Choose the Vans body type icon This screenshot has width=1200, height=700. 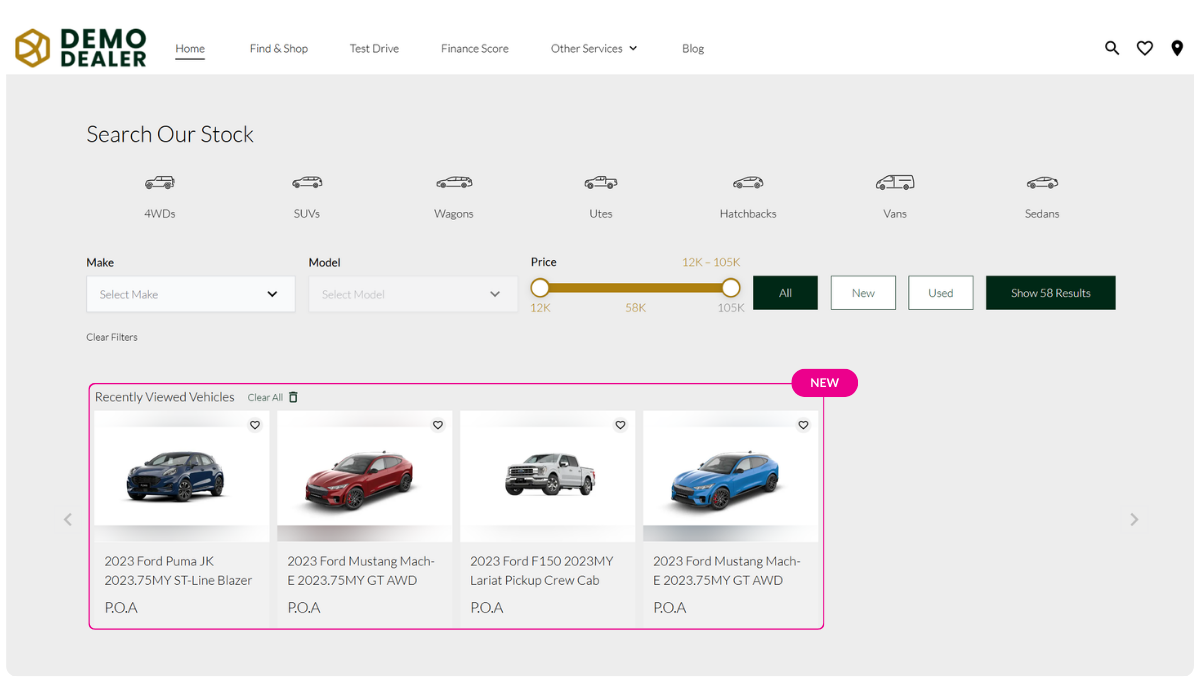894,183
